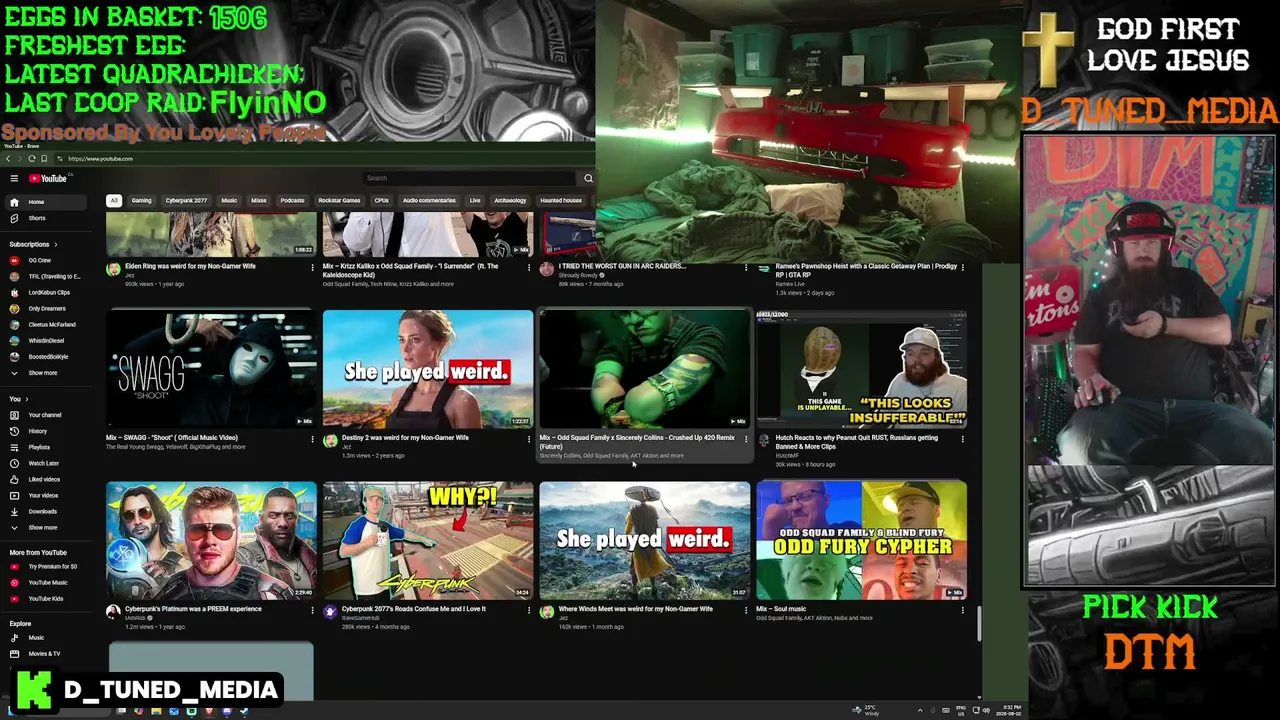The image size is (1280, 720).
Task: Open options for Crushed Up 420 Remix
Action: [746, 438]
